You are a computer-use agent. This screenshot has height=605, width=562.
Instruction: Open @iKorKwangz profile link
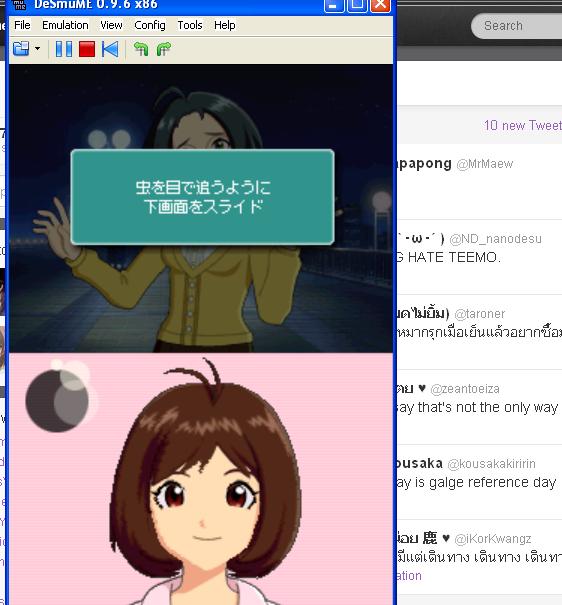click(493, 538)
